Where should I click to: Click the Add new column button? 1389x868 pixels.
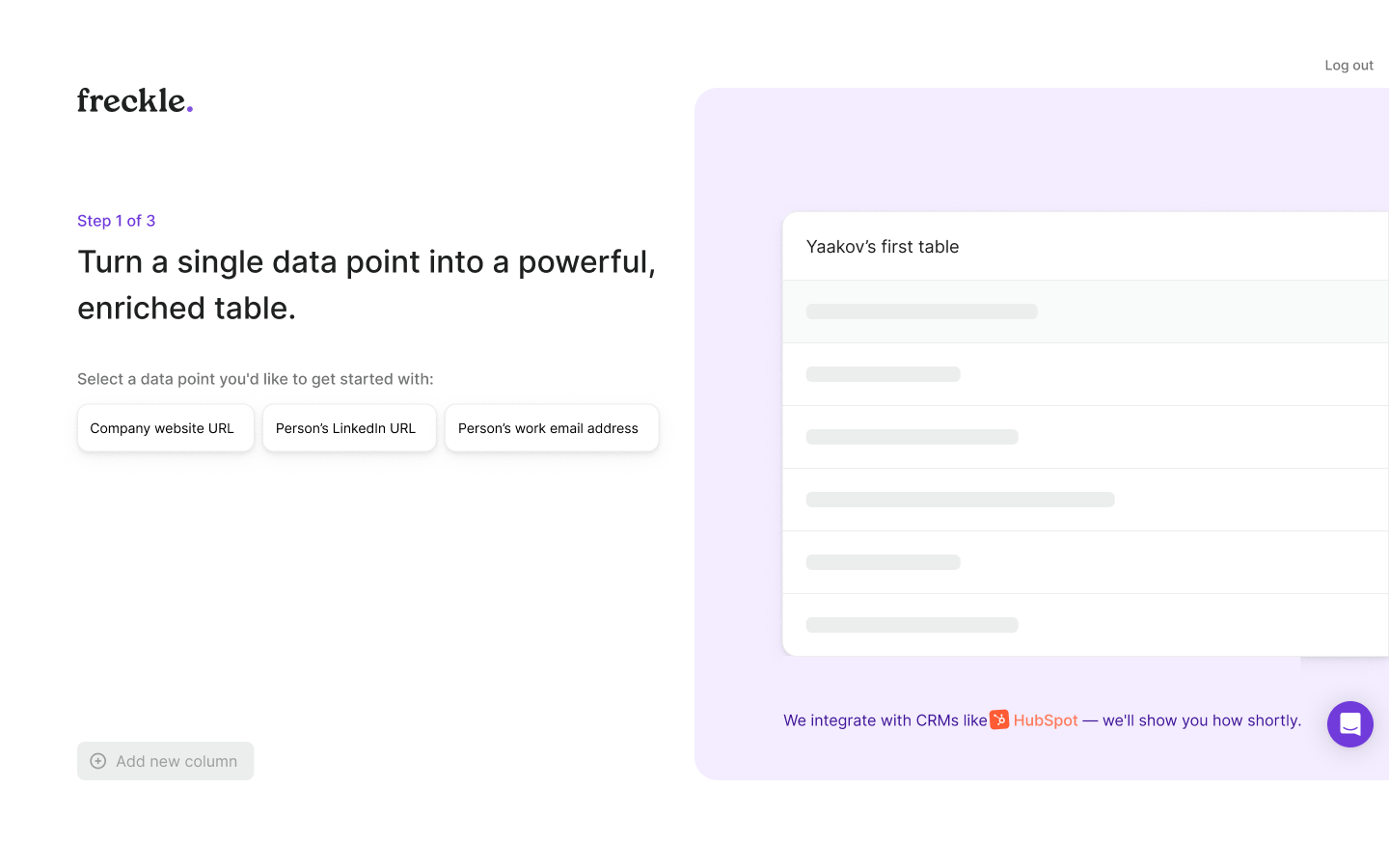(x=166, y=761)
